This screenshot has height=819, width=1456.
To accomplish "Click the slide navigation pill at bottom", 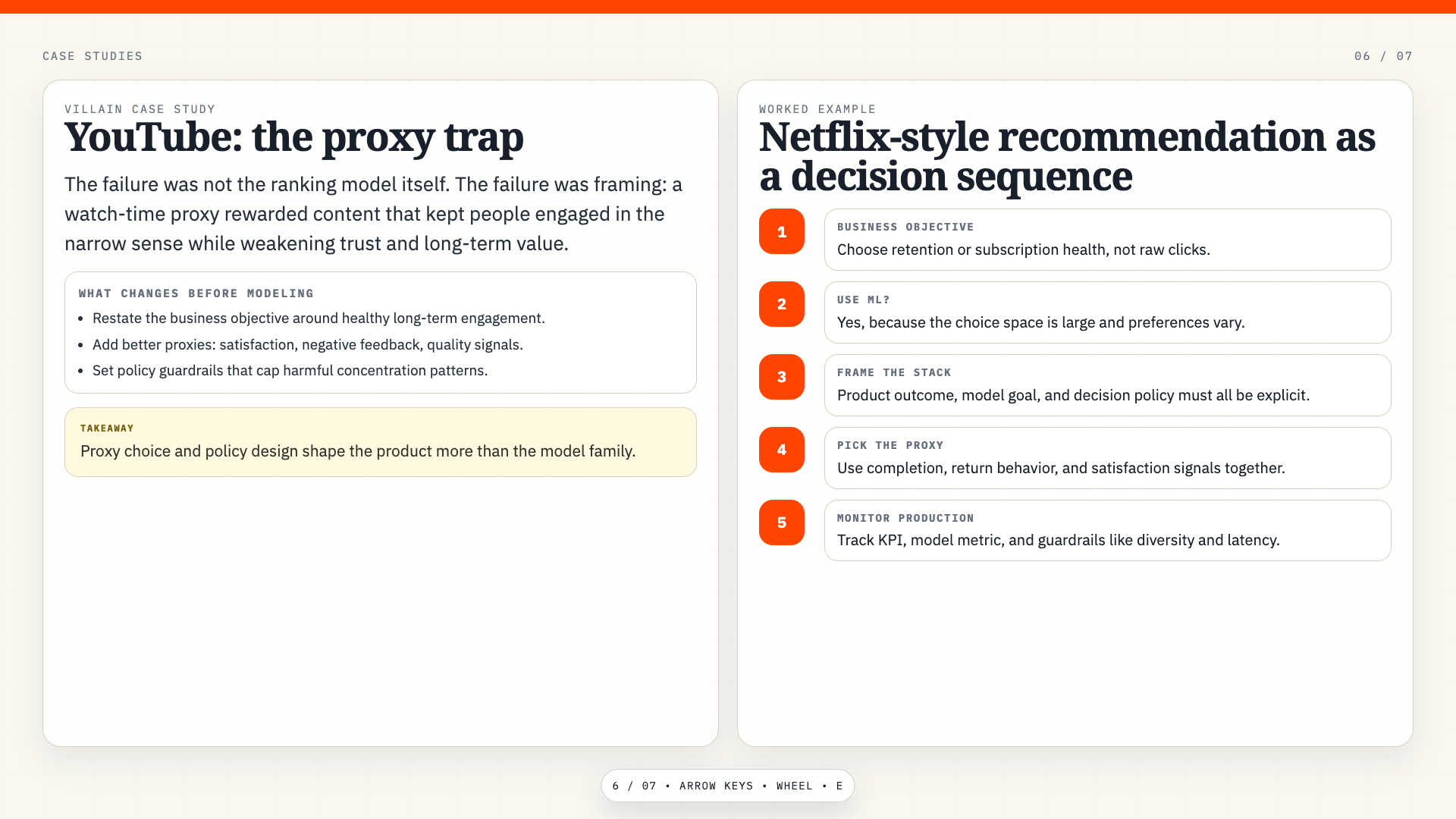I will (728, 786).
